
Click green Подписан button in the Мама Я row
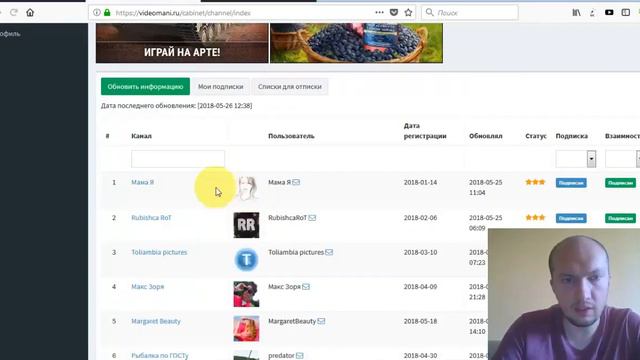[620, 183]
